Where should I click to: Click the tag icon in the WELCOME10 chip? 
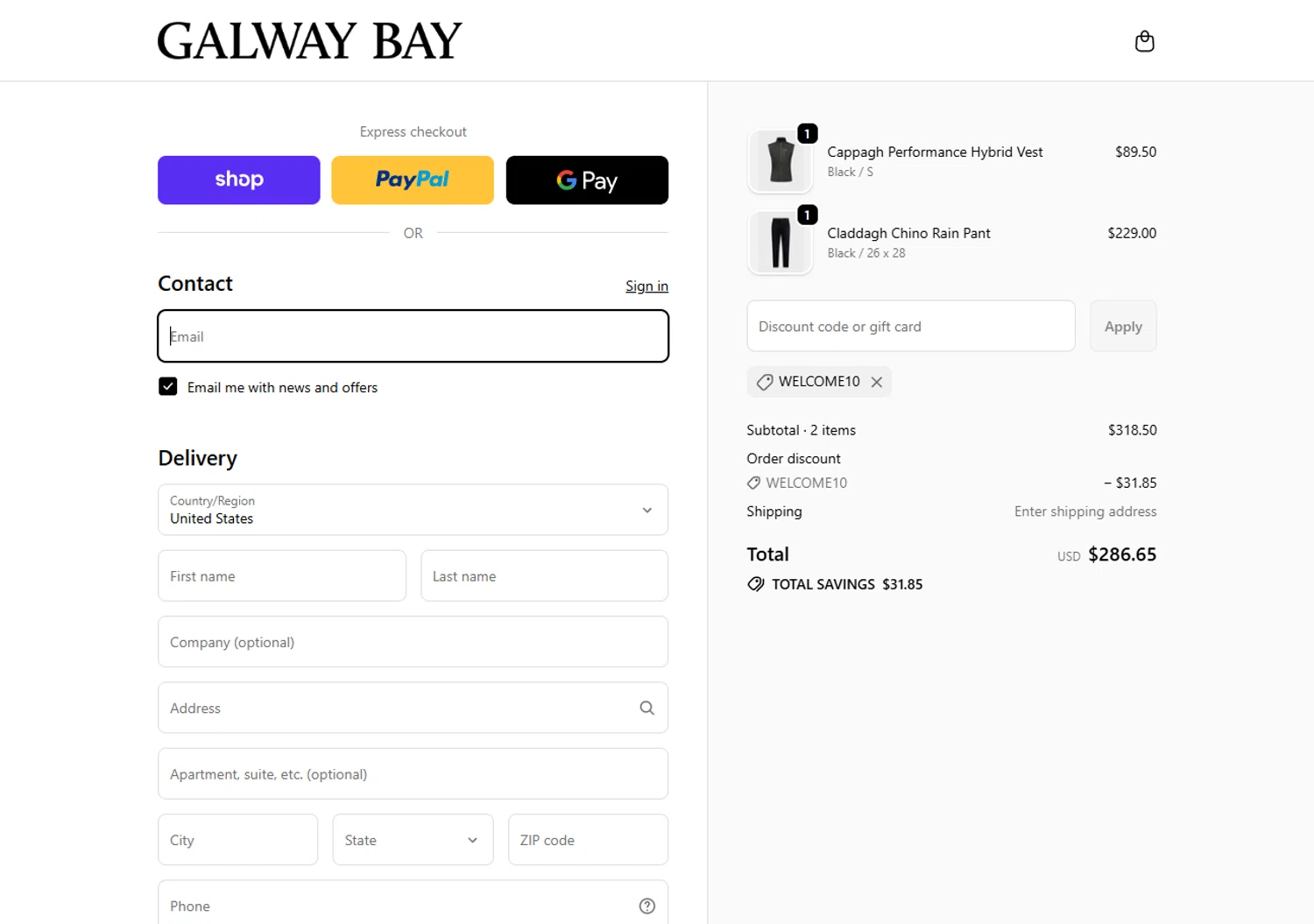coord(765,382)
